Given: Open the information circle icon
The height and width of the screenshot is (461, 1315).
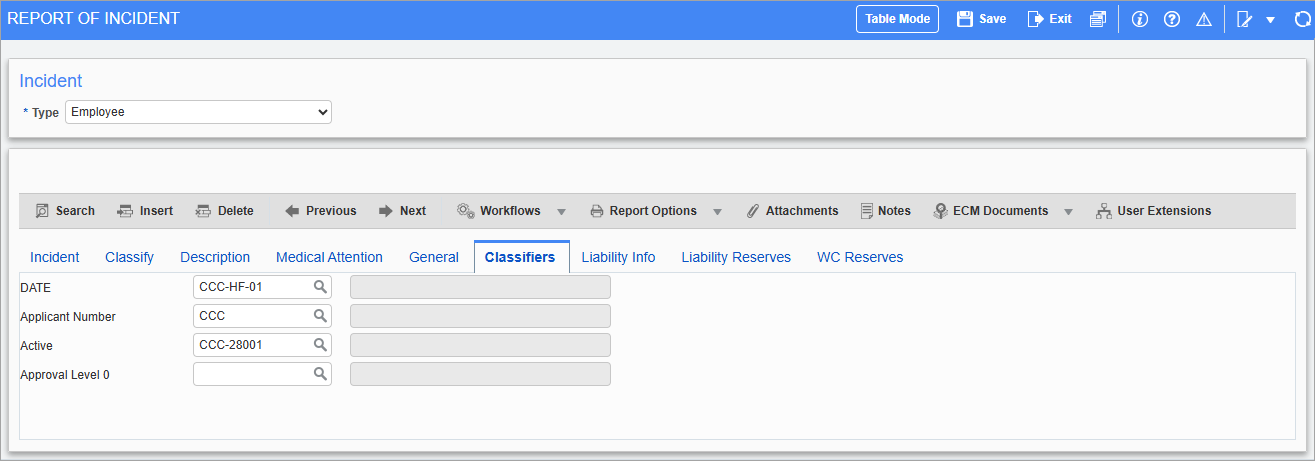Looking at the screenshot, I should coord(1139,19).
